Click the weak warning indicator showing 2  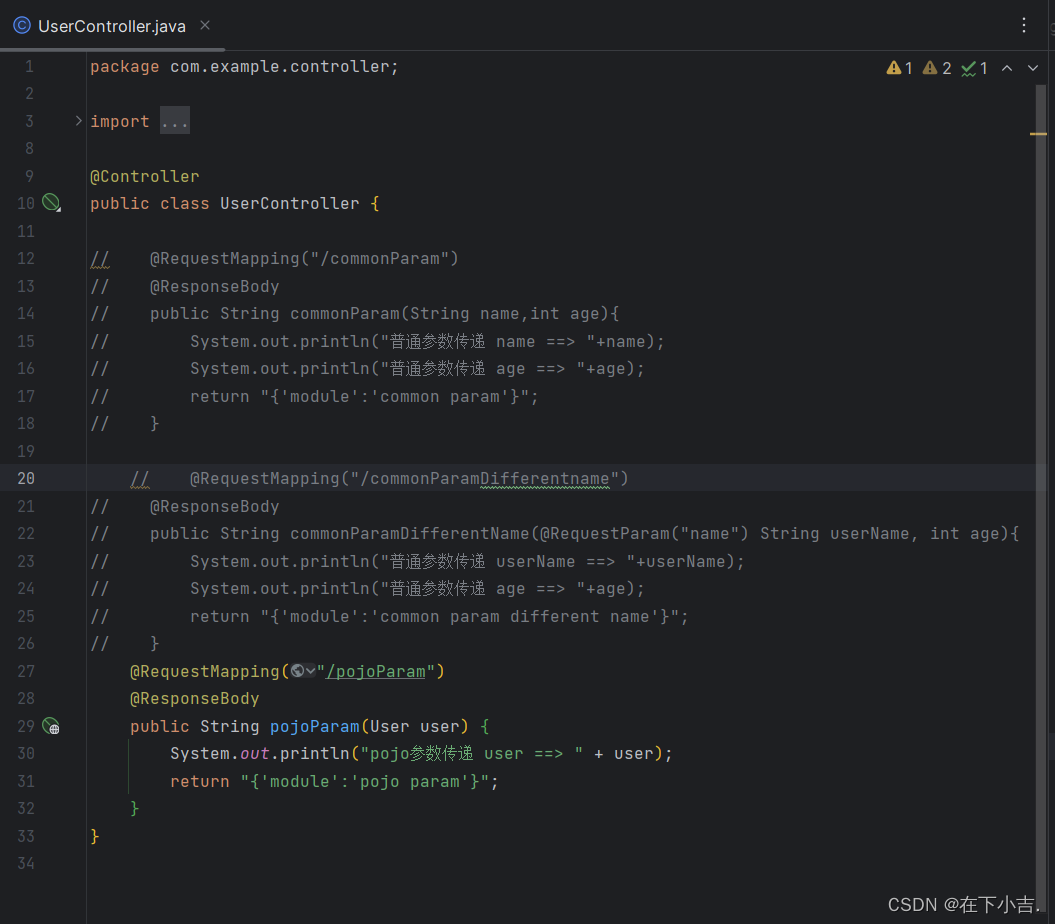point(937,68)
